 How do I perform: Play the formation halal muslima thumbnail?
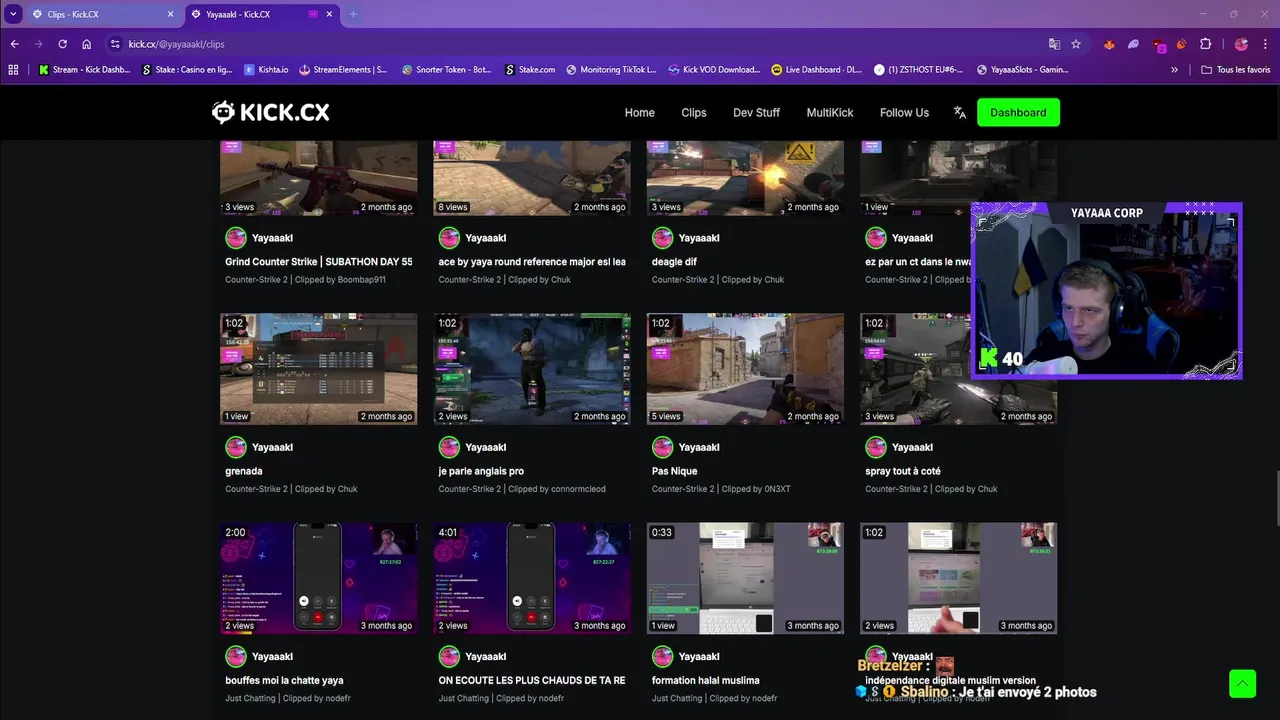(x=745, y=578)
